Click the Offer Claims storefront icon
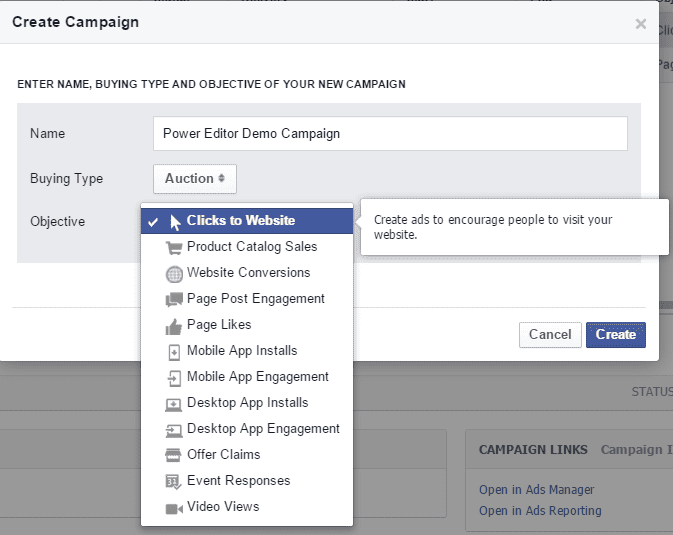 [174, 455]
